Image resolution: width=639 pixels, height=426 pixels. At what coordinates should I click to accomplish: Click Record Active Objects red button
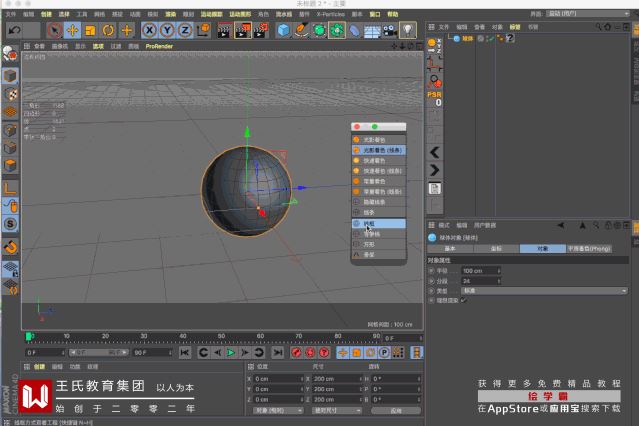296,353
